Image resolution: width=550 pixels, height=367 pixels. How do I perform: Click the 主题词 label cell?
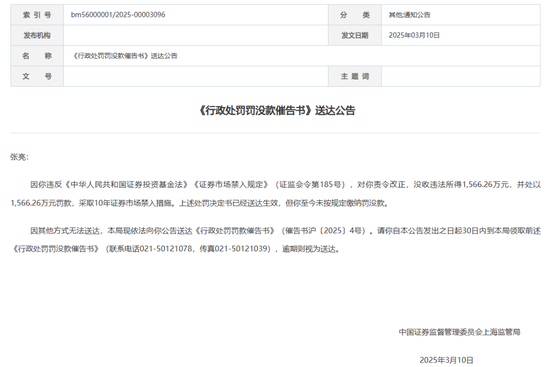[x=355, y=76]
